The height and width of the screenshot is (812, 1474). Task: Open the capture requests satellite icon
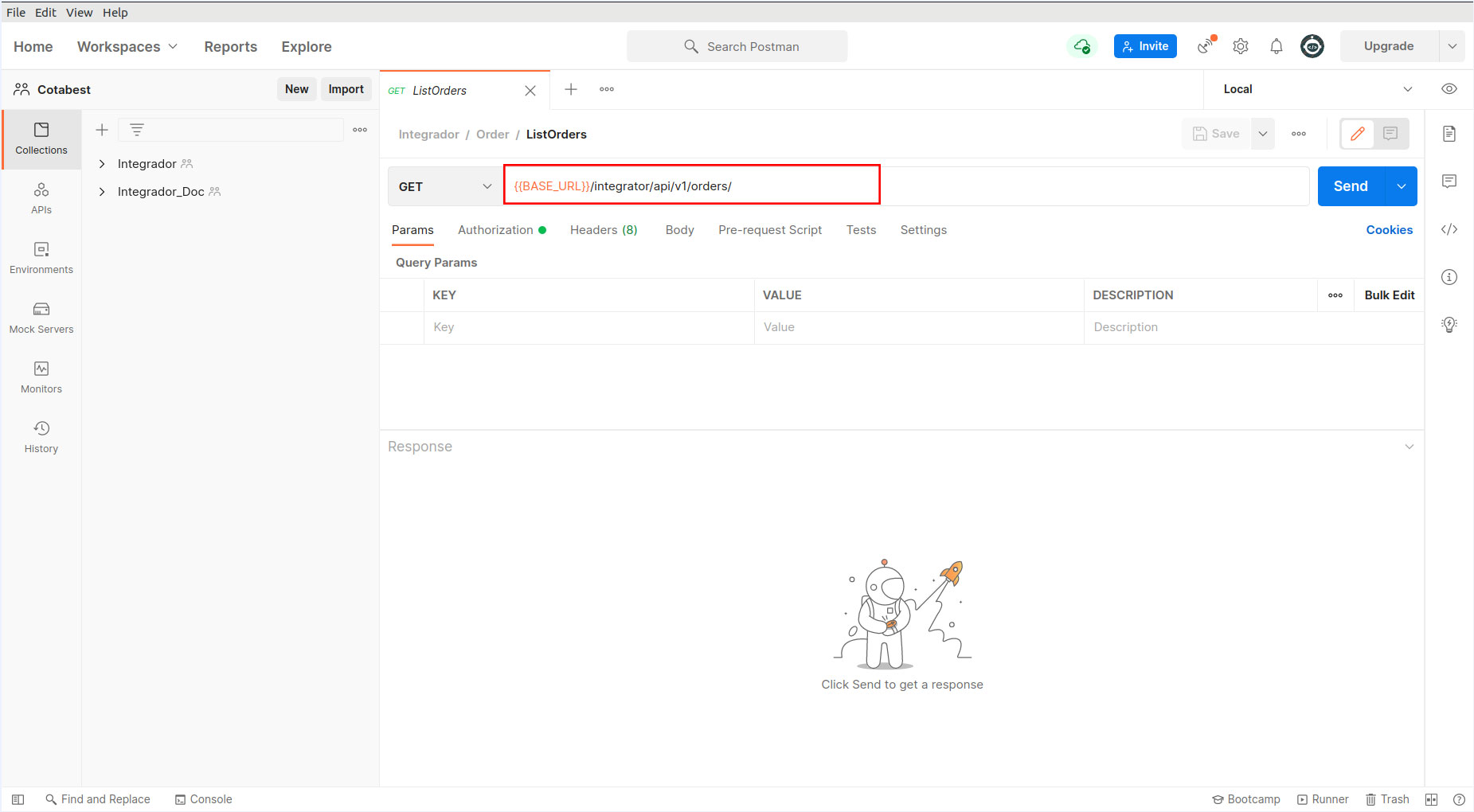point(1206,46)
